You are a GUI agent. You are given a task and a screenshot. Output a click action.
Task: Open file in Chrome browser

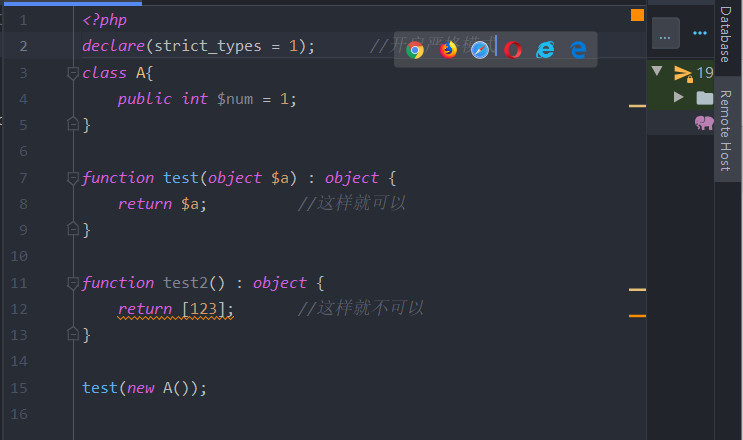pos(415,50)
